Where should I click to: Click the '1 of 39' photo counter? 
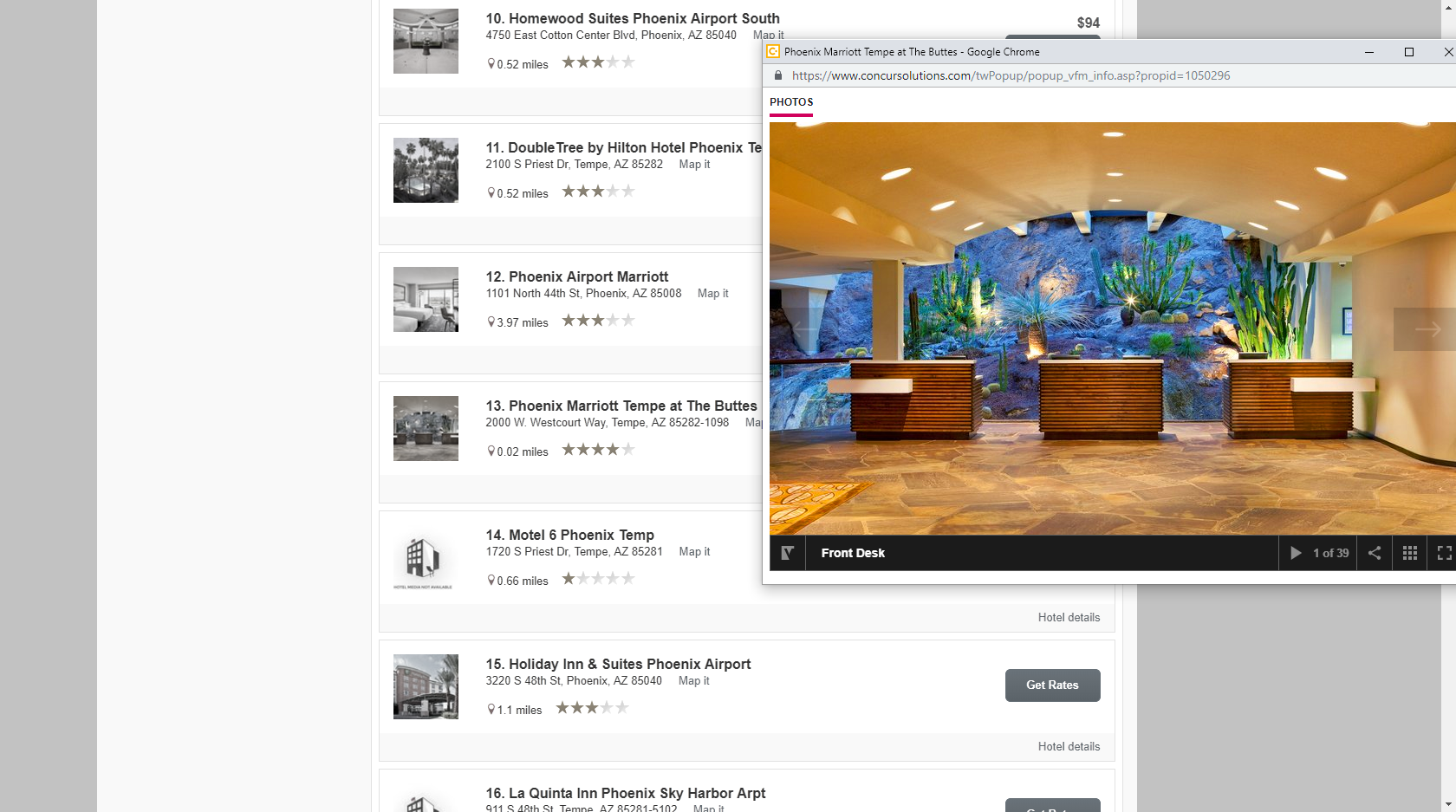(1330, 553)
